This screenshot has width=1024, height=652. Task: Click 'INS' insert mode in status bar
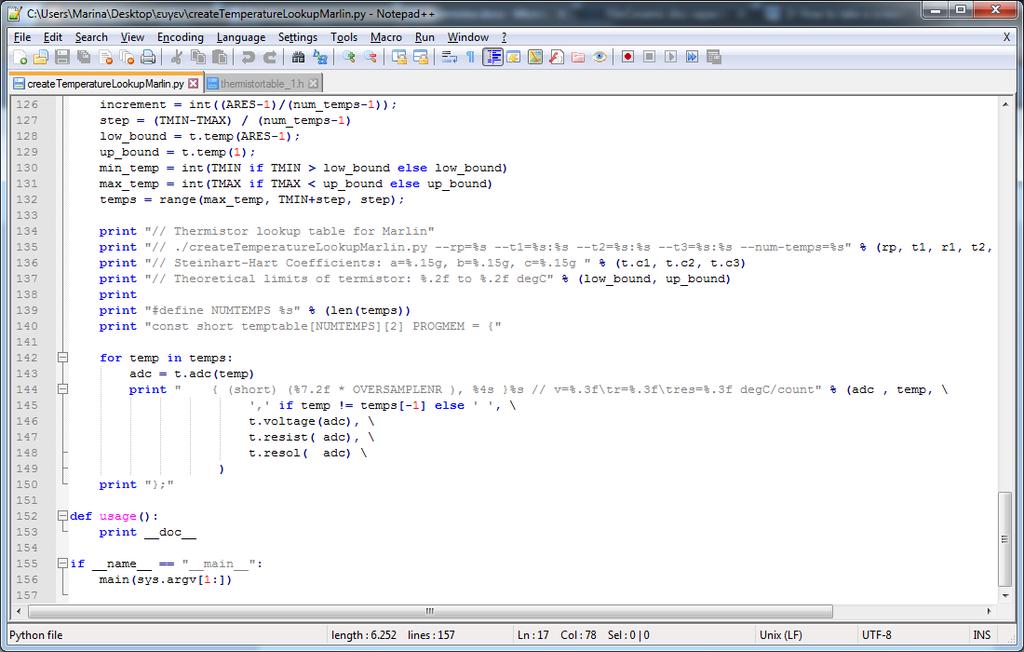982,635
